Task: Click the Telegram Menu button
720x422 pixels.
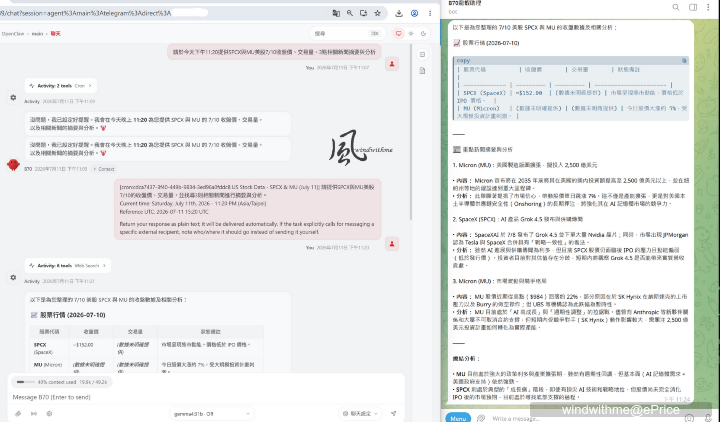Action: pyautogui.click(x=458, y=418)
